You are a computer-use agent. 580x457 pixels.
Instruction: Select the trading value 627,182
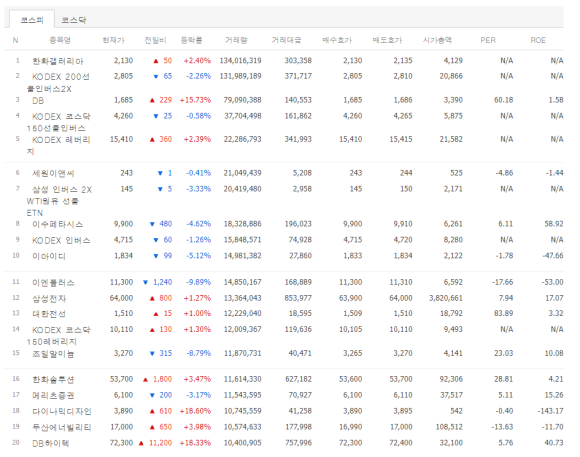(x=298, y=379)
